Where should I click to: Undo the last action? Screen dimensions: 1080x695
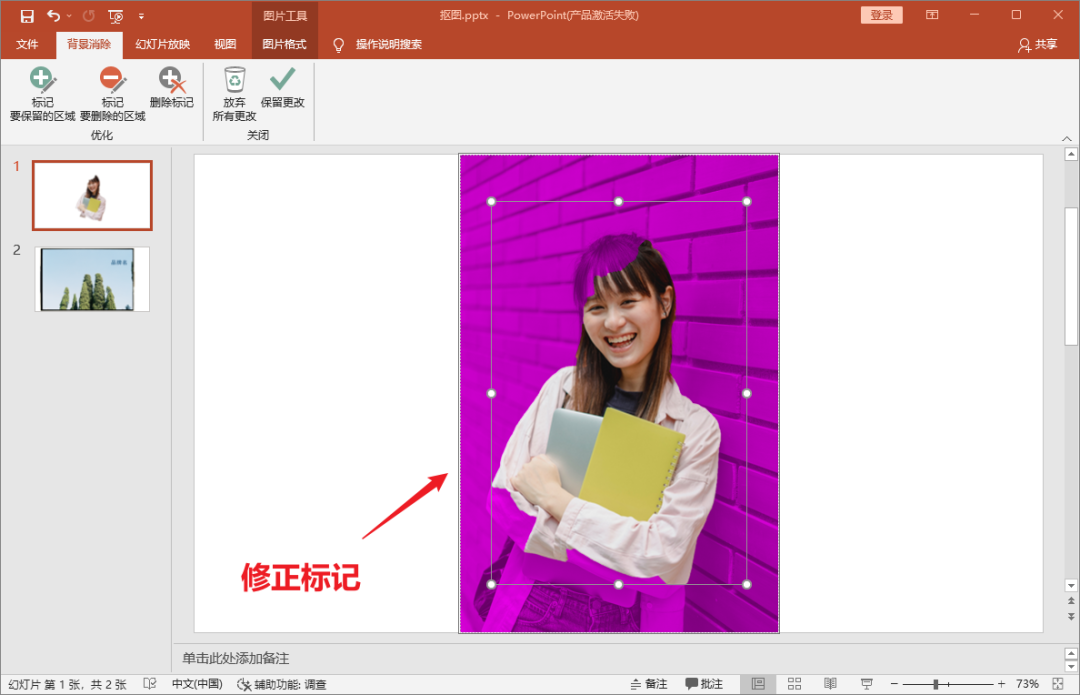pos(54,15)
